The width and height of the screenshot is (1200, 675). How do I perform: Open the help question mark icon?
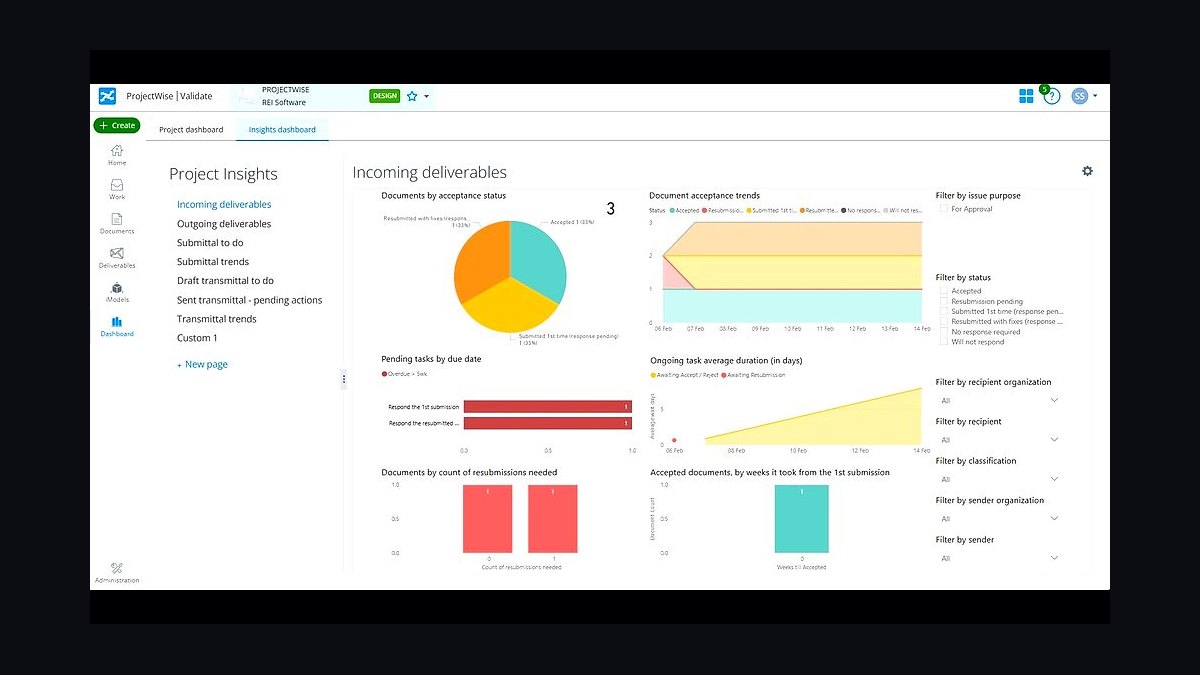(x=1051, y=97)
